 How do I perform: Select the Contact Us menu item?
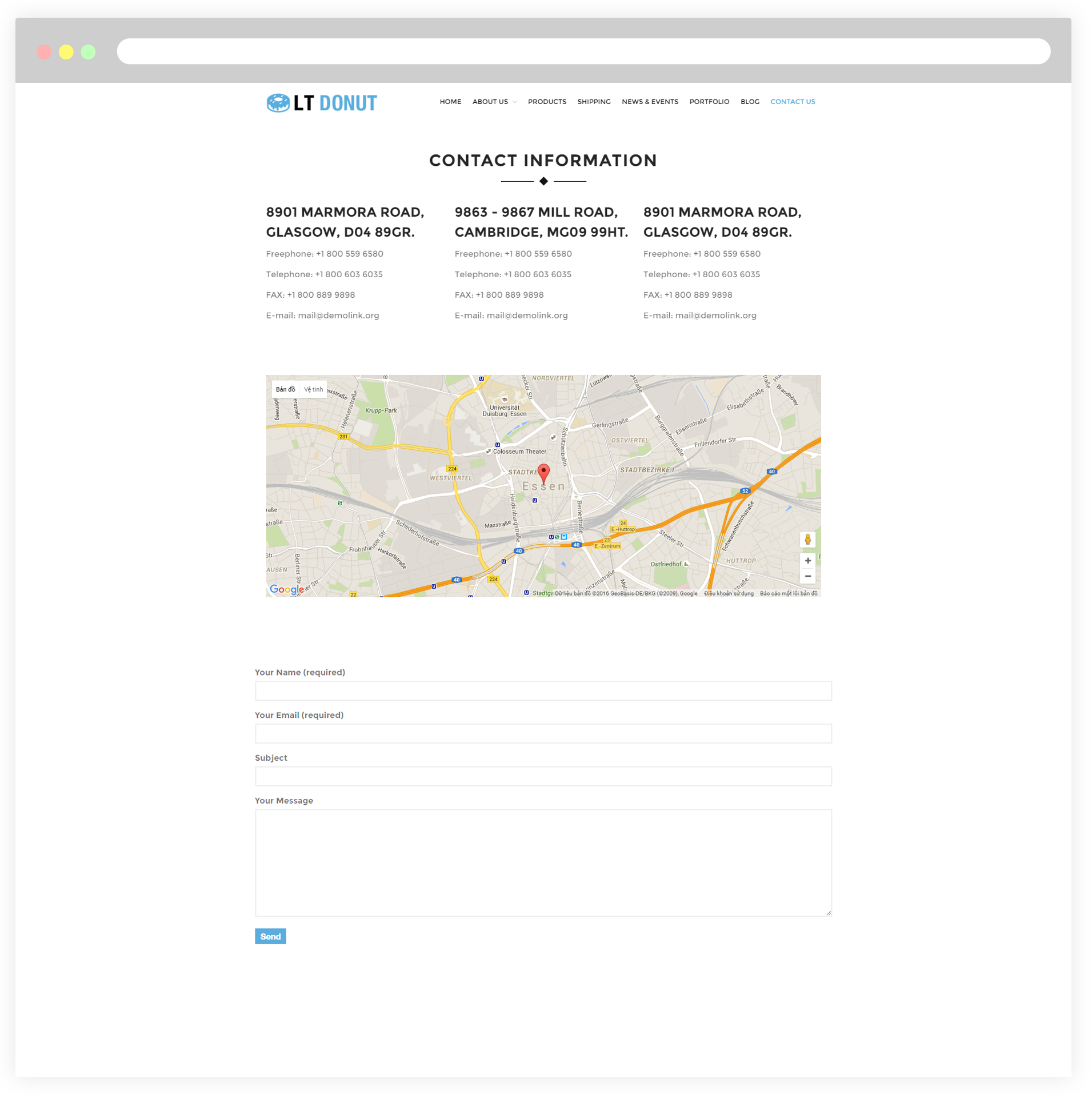(793, 102)
